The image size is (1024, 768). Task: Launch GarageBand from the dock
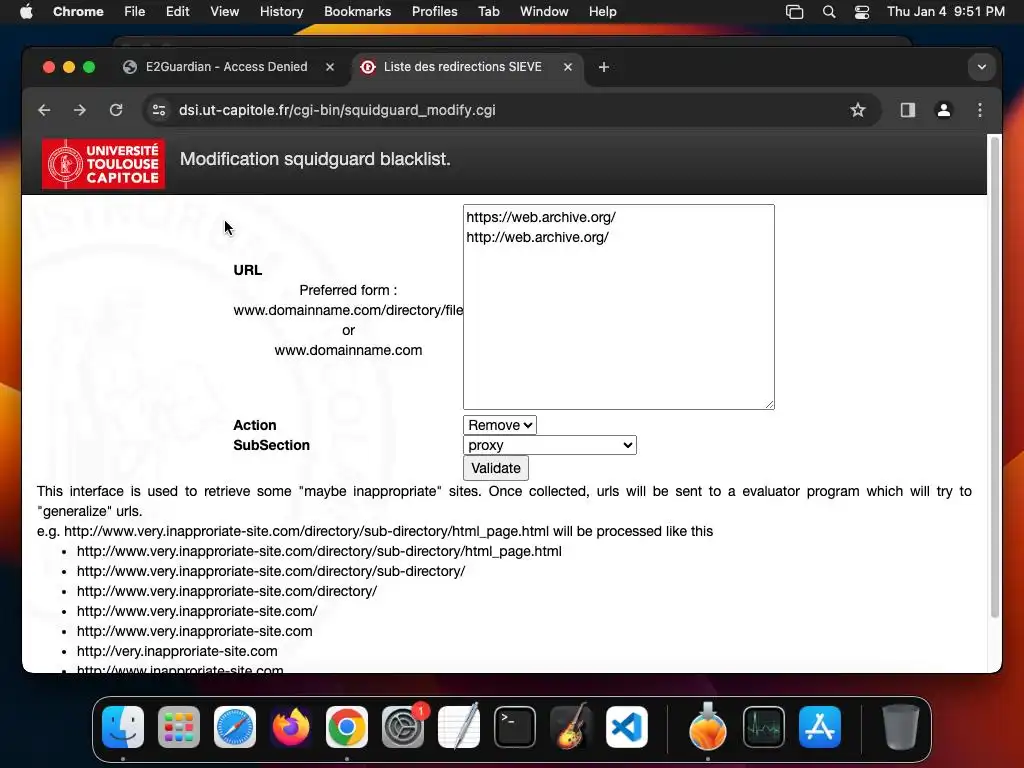pos(571,727)
